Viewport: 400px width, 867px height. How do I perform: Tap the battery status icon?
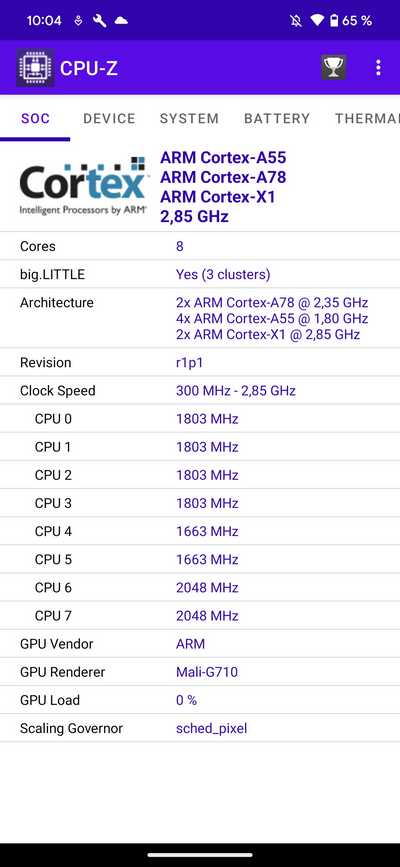tap(334, 21)
